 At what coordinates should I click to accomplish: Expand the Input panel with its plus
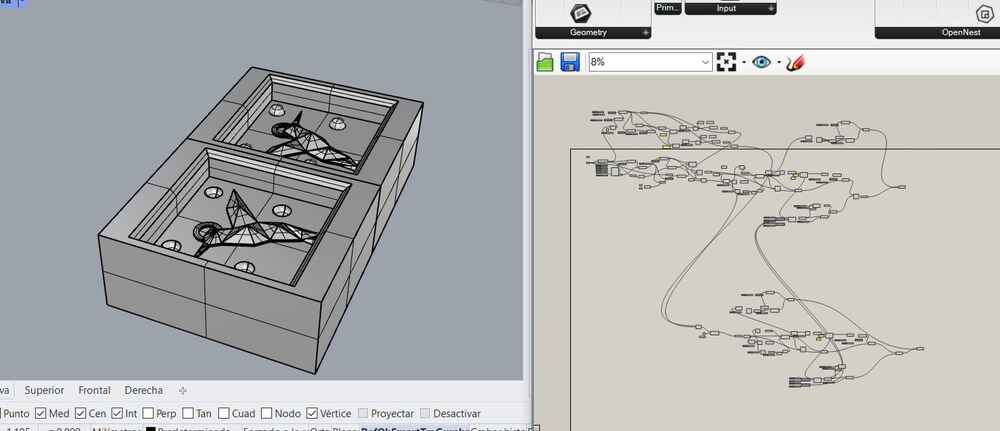coord(771,9)
